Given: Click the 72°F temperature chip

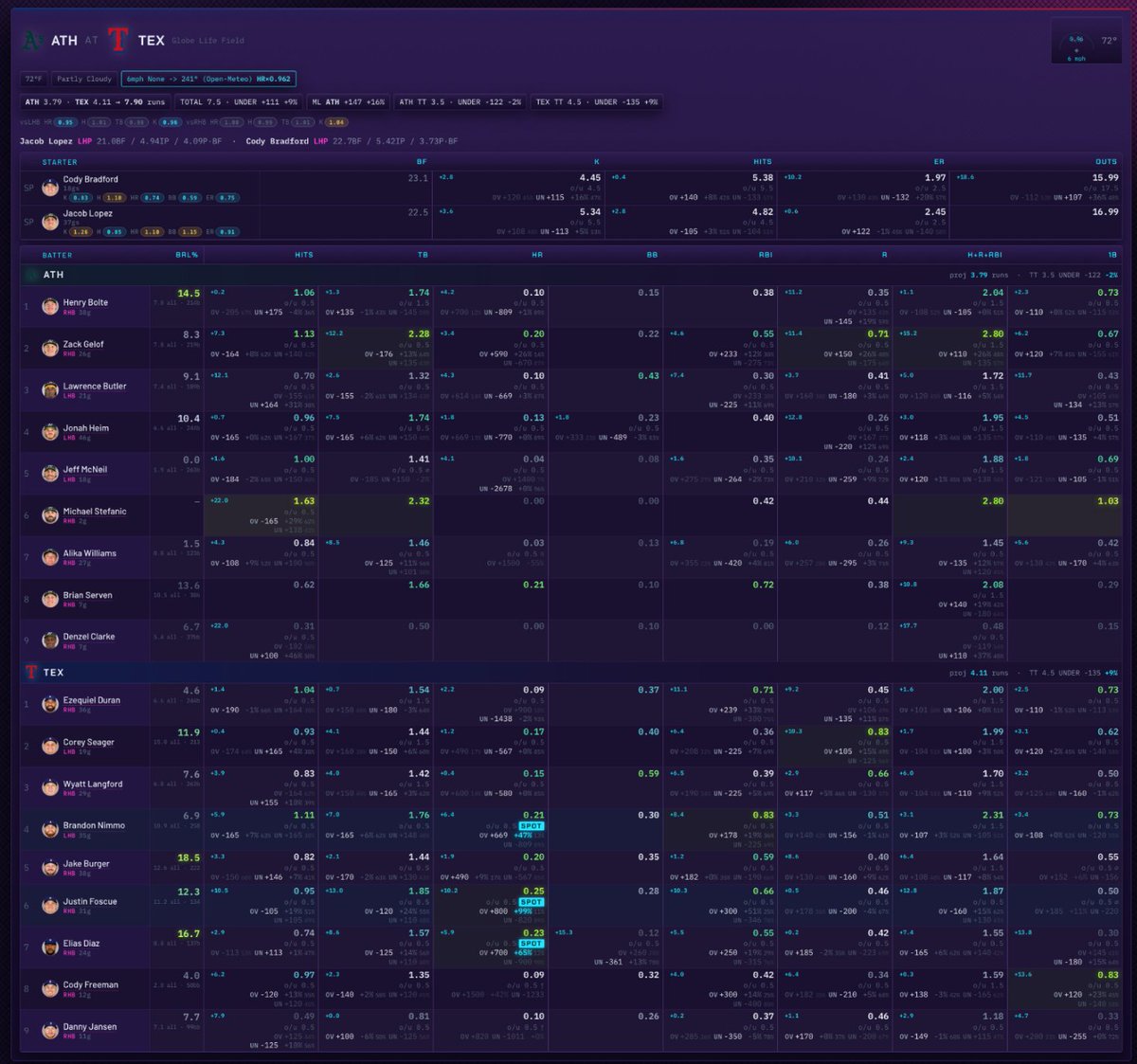Looking at the screenshot, I should pyautogui.click(x=33, y=79).
